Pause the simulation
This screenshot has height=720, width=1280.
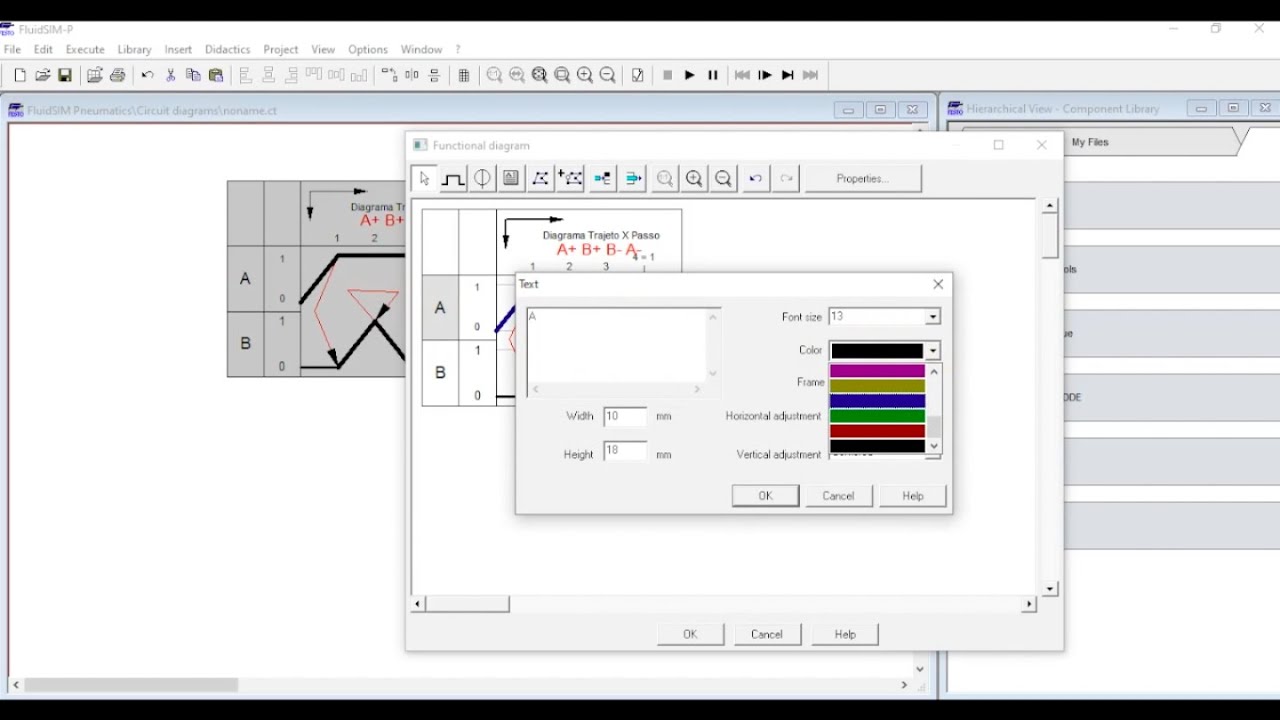(713, 75)
